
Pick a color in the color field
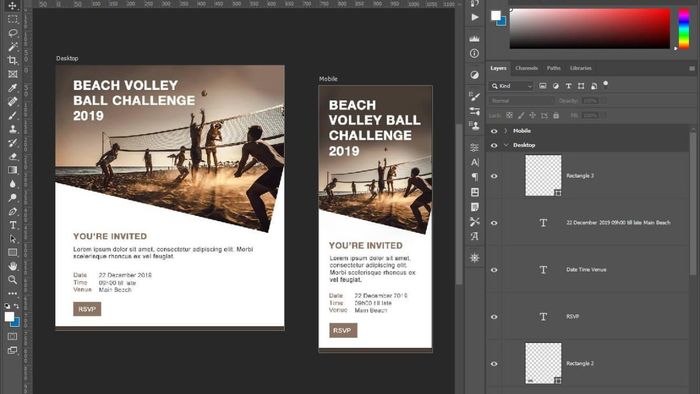pyautogui.click(x=590, y=28)
